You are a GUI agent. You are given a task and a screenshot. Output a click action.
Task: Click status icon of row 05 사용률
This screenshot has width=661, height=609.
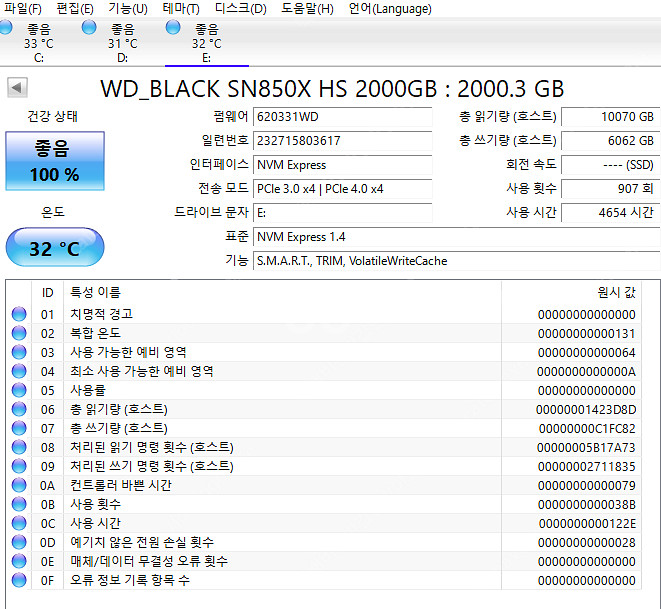click(19, 390)
